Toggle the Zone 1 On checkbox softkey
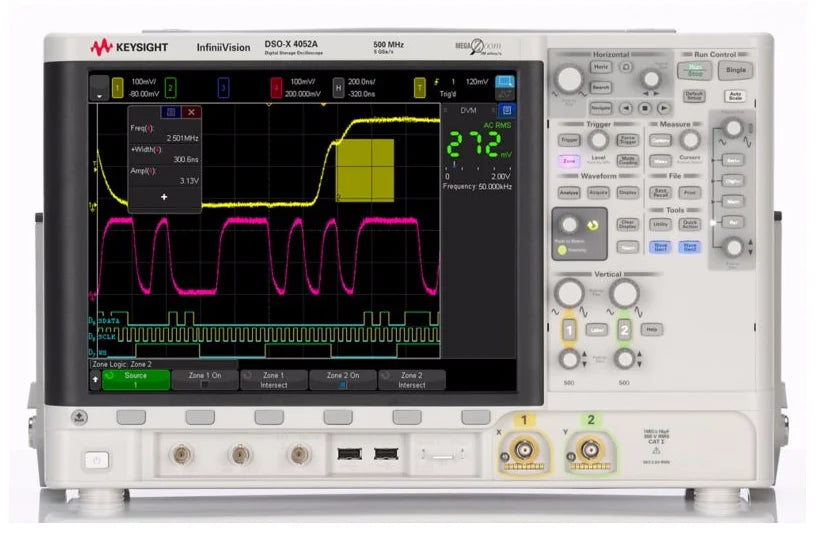The image size is (831, 539). 205,379
